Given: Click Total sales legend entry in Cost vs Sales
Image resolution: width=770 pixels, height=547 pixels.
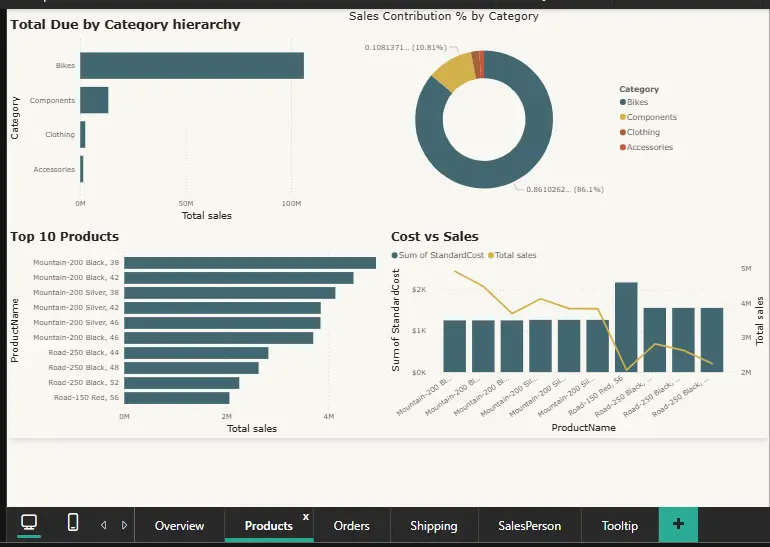Looking at the screenshot, I should tap(512, 255).
